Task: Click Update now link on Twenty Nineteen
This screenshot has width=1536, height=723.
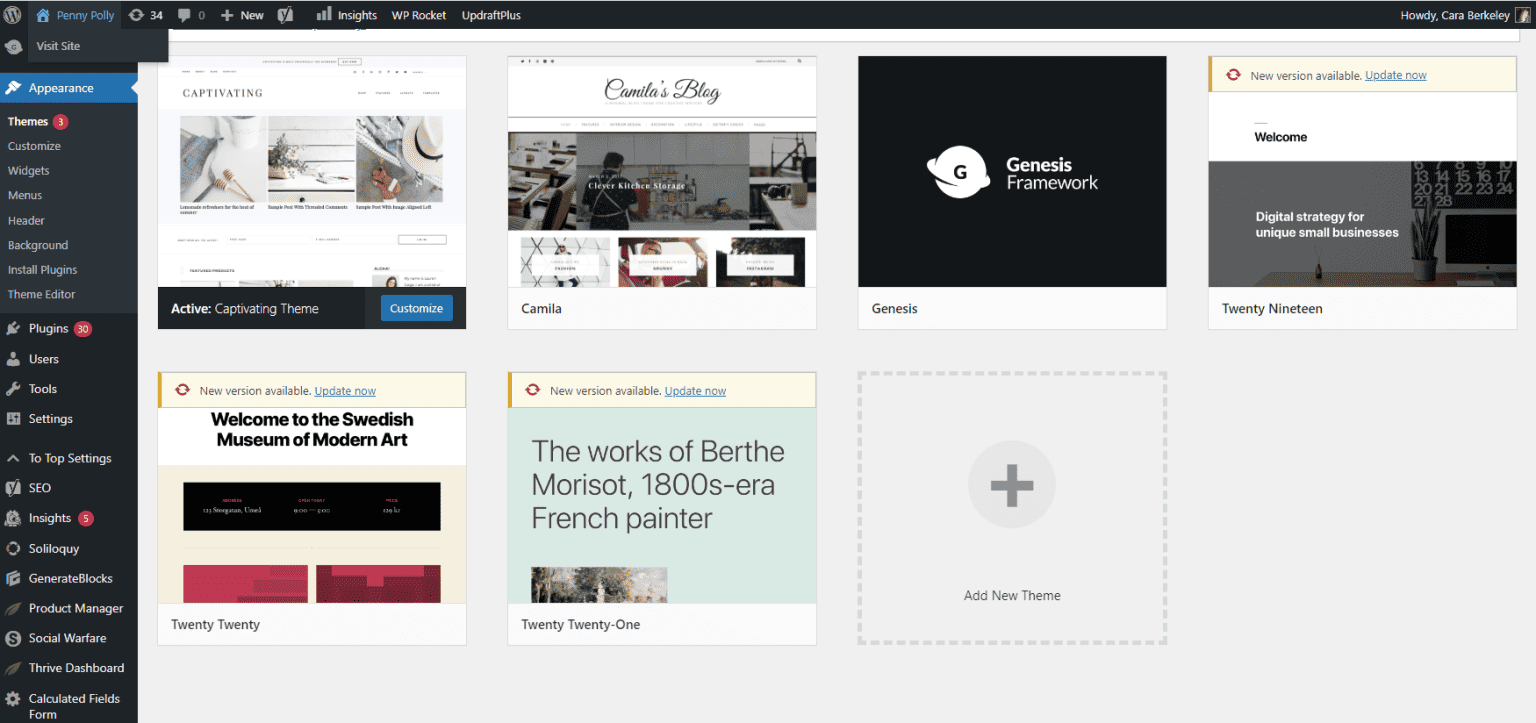Action: pos(1395,75)
